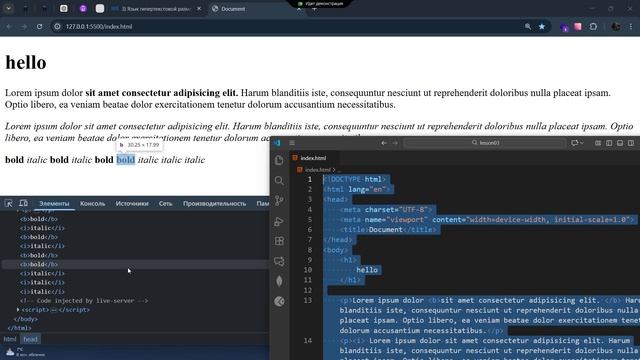Click the round bottom icon in VS Code activity bar
This screenshot has height=360, width=640.
(x=279, y=301)
